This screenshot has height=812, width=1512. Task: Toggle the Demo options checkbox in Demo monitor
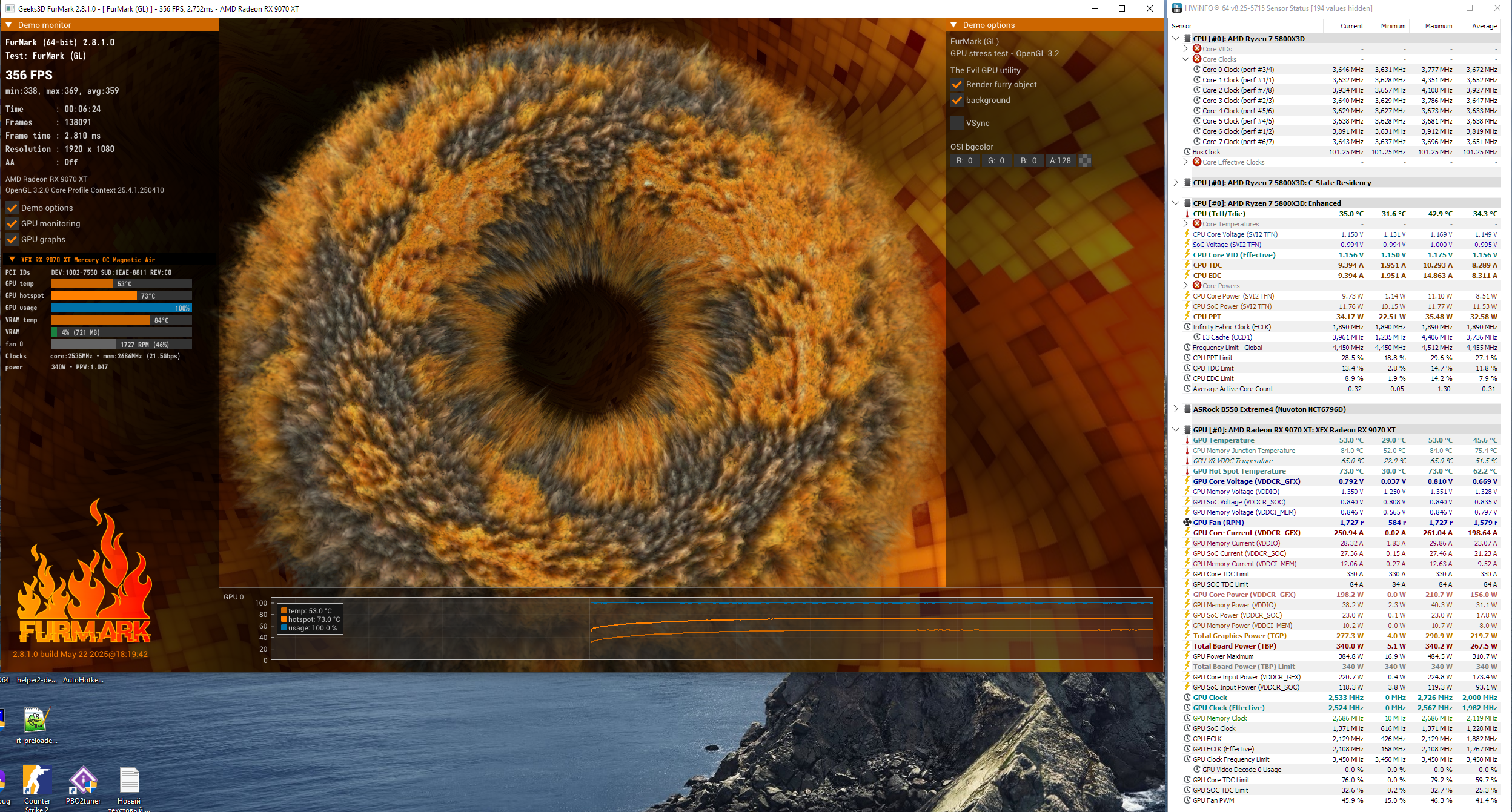coord(12,208)
